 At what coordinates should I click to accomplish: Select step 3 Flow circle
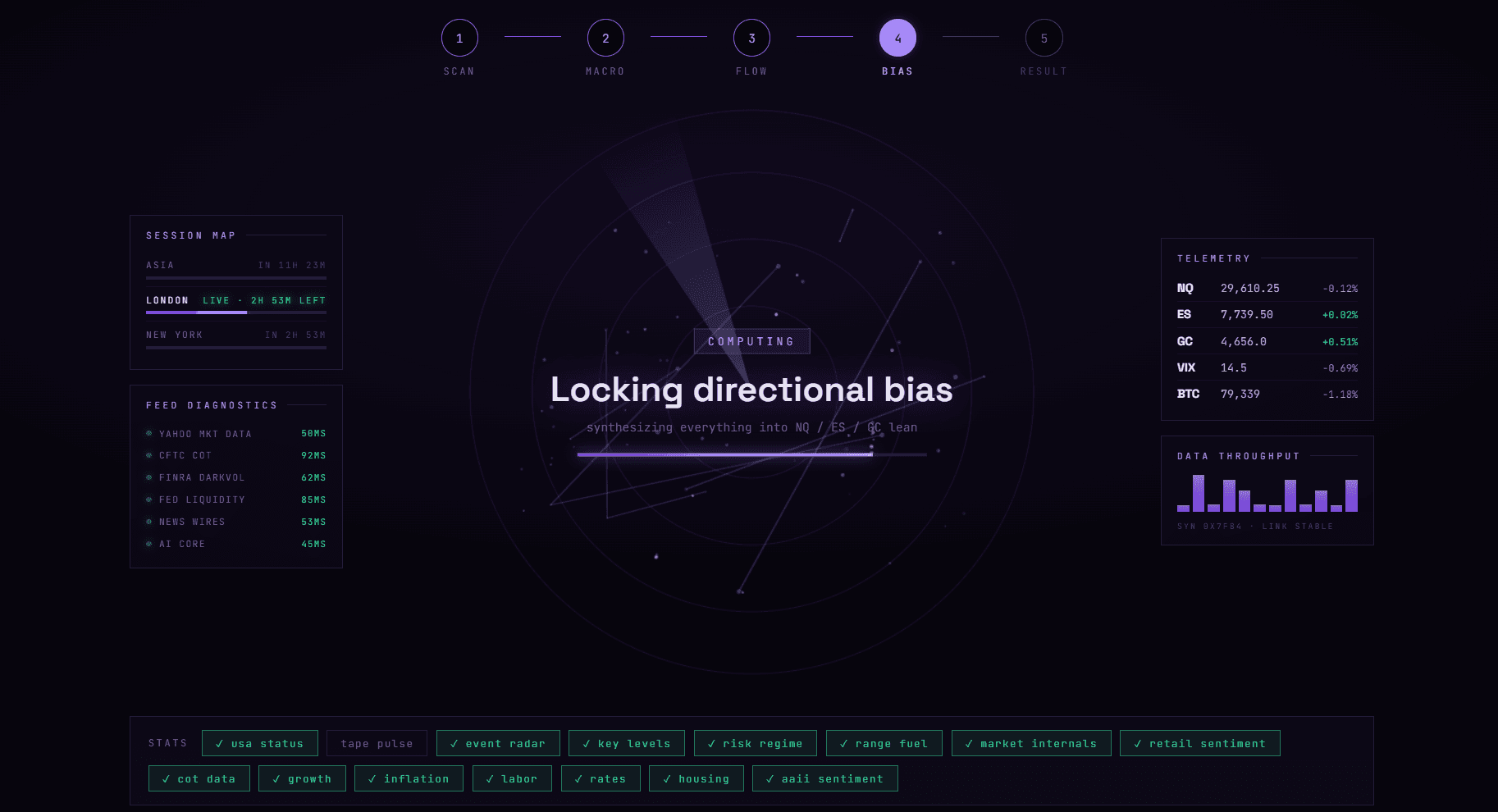tap(751, 38)
